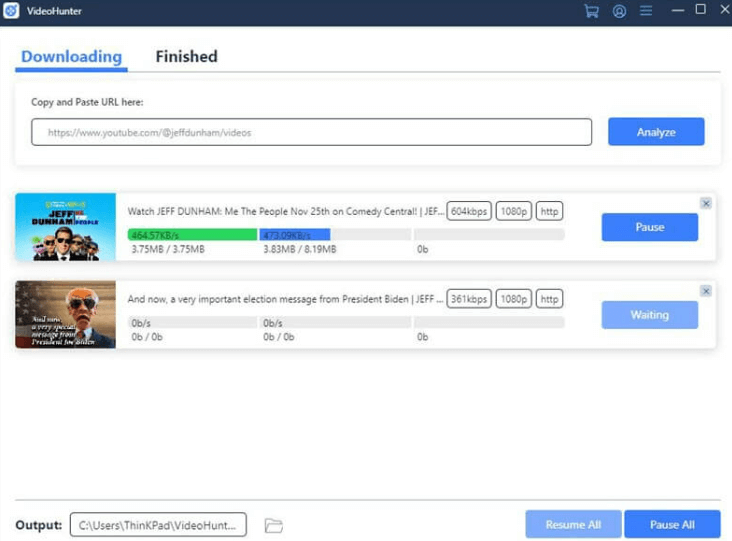Screen dimensions: 732x541
Task: Select the 'And now, a very important' title
Action: pyautogui.click(x=285, y=299)
